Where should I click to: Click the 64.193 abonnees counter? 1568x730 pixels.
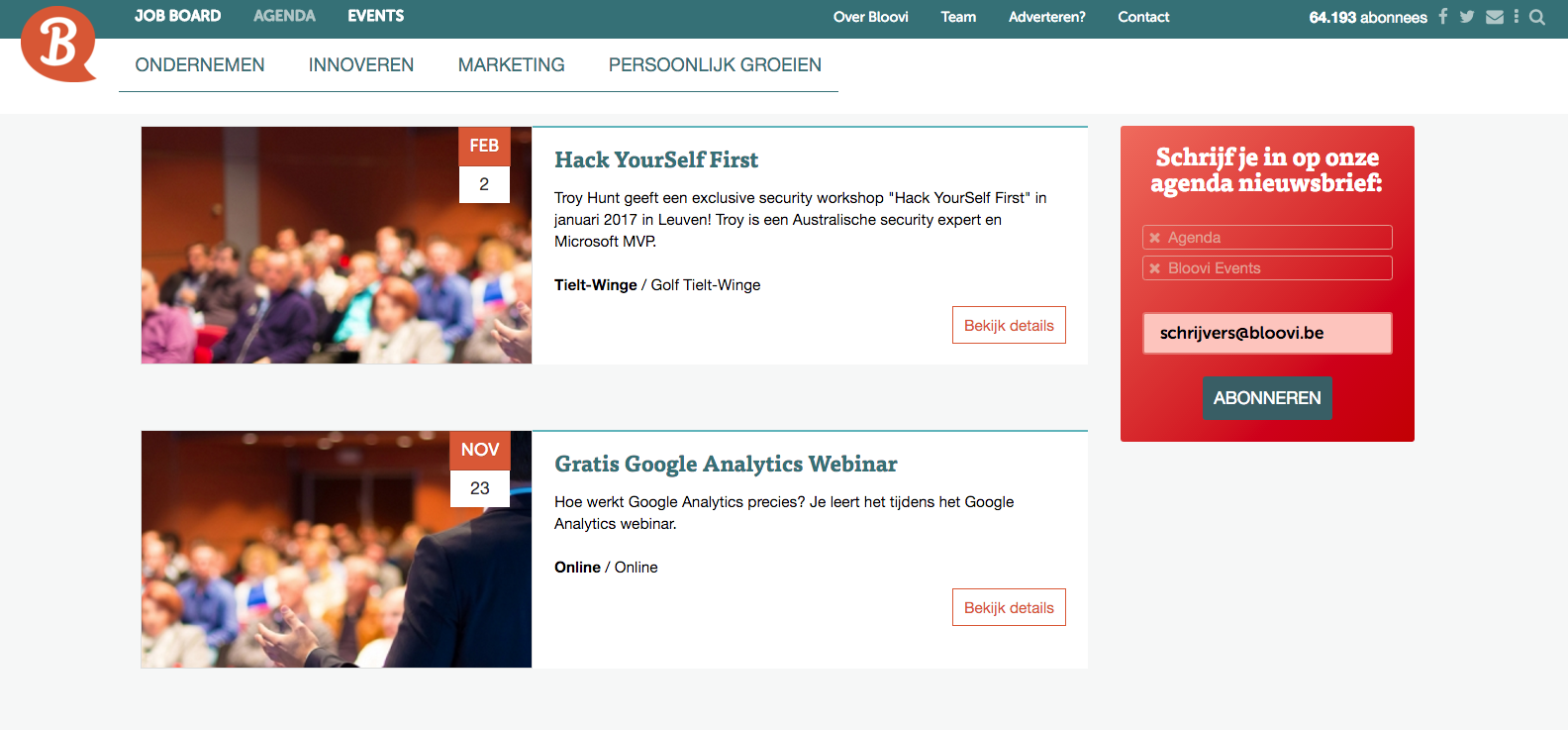[x=1368, y=18]
